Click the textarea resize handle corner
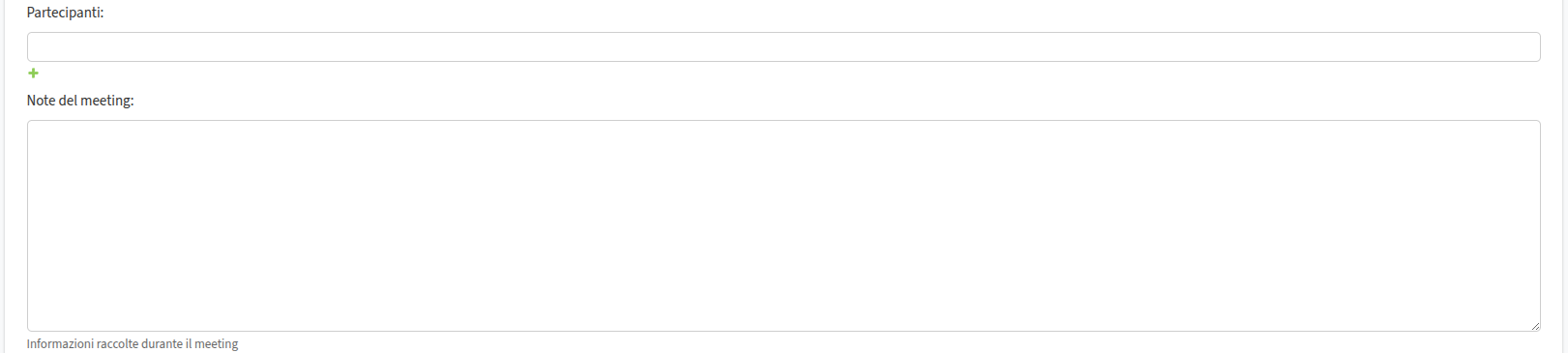This screenshot has height=353, width=1568. (1535, 326)
